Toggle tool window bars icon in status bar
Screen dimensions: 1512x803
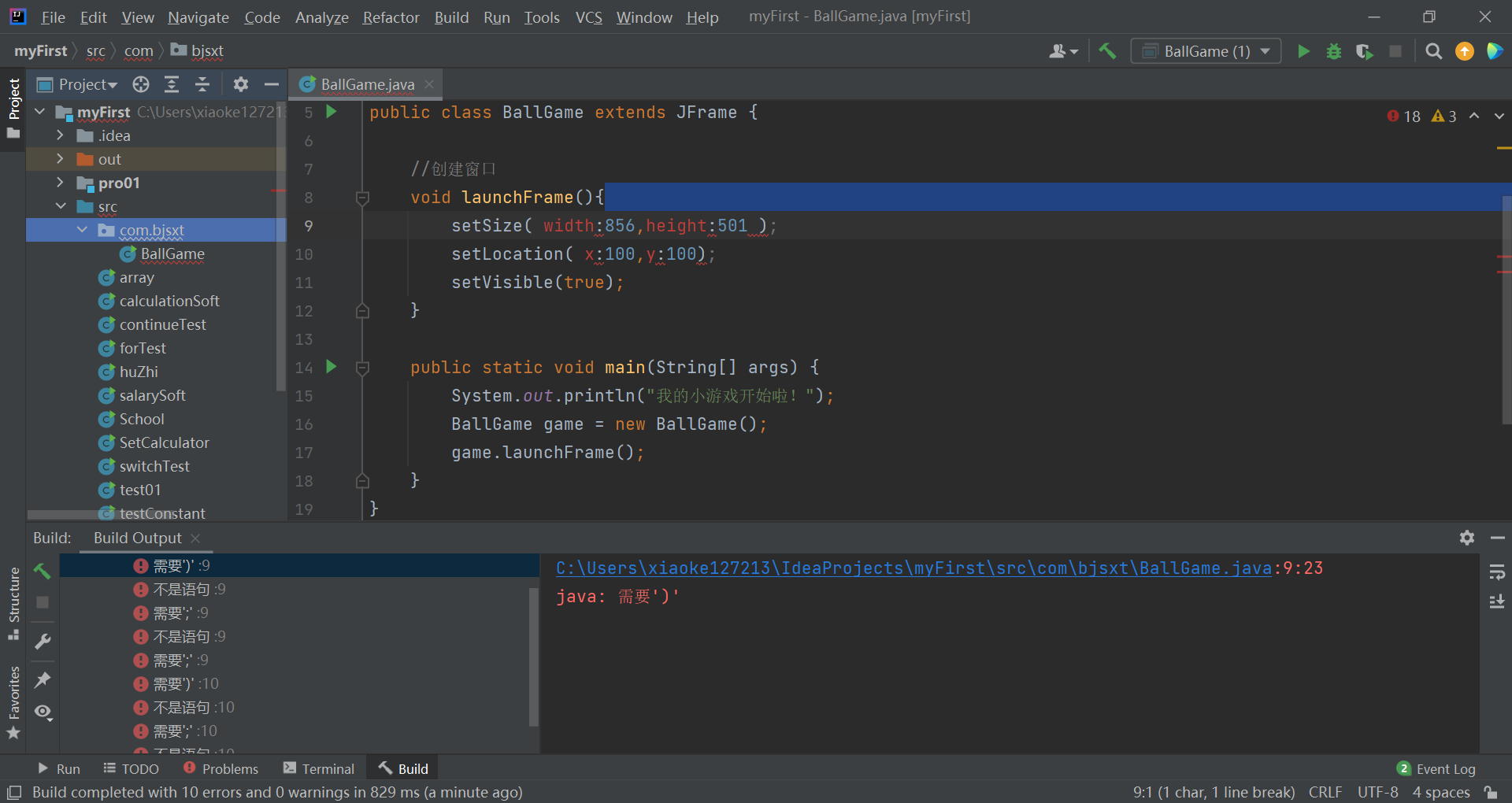(14, 792)
